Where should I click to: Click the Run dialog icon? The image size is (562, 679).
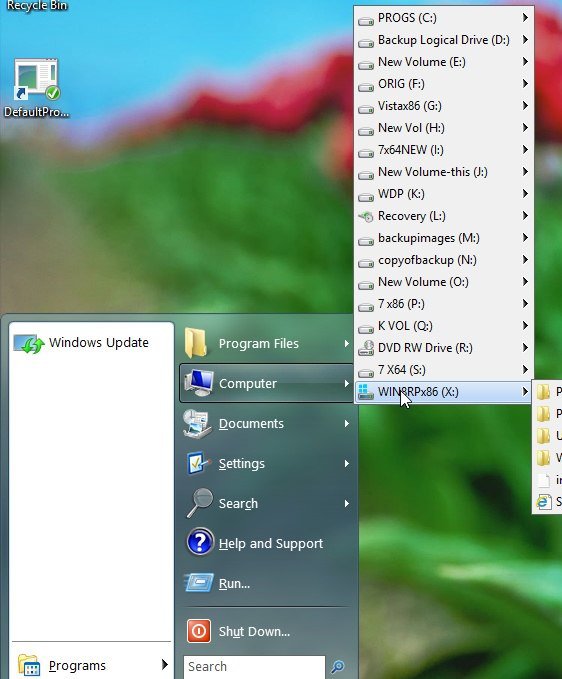tap(199, 582)
